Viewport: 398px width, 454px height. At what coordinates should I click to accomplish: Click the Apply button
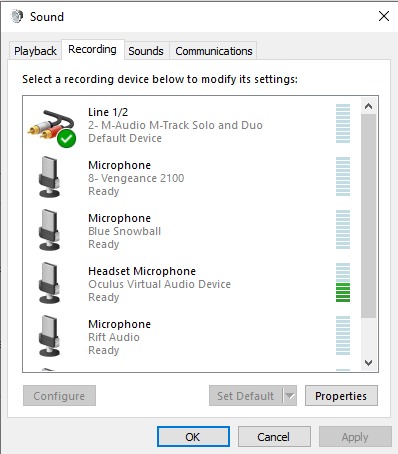pos(355,437)
